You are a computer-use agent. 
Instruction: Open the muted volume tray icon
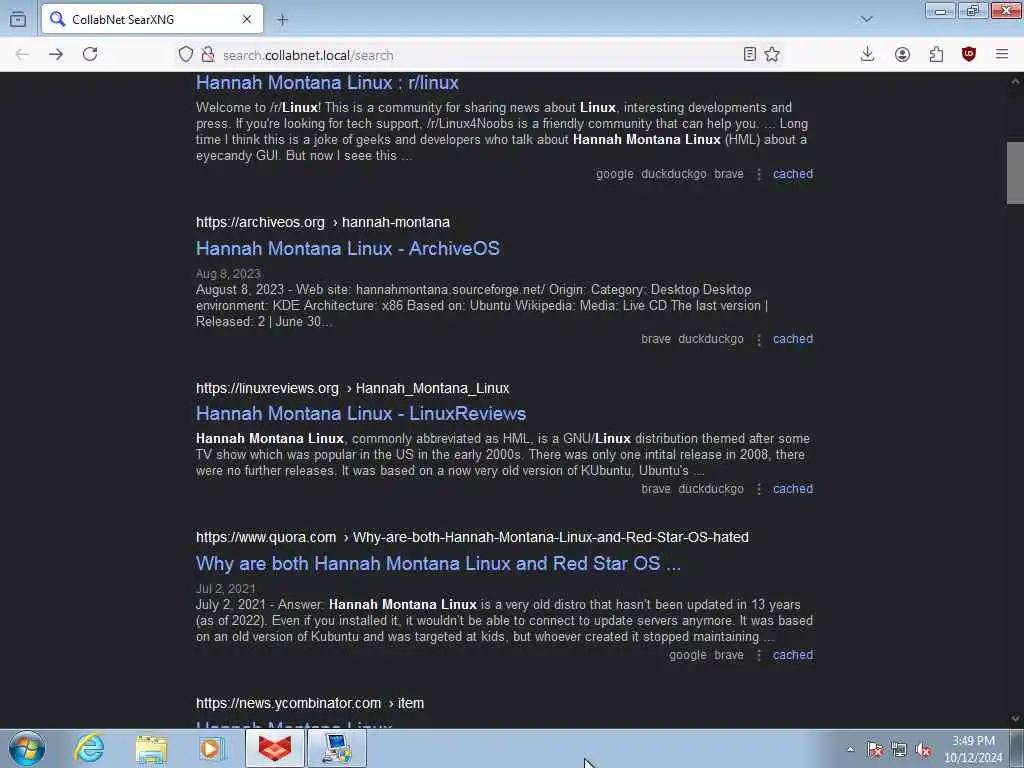click(x=923, y=750)
